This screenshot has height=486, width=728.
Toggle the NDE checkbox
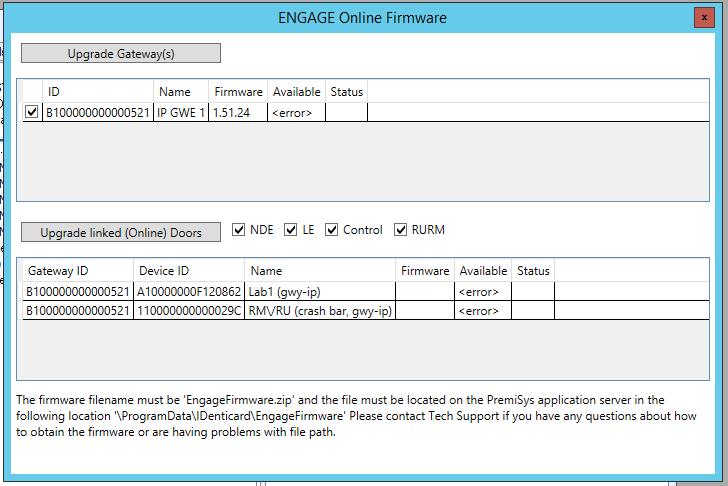point(238,229)
